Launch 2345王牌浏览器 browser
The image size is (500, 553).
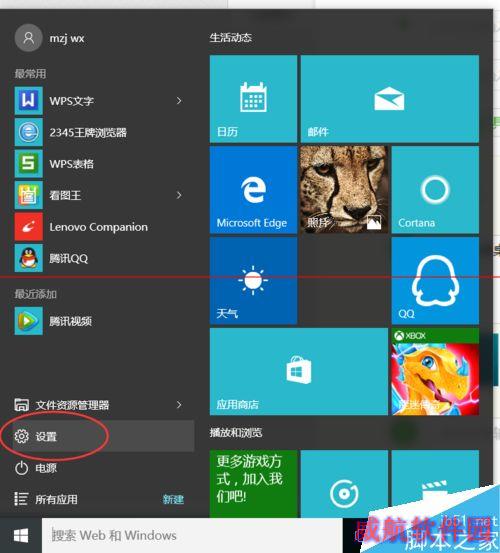click(x=98, y=133)
